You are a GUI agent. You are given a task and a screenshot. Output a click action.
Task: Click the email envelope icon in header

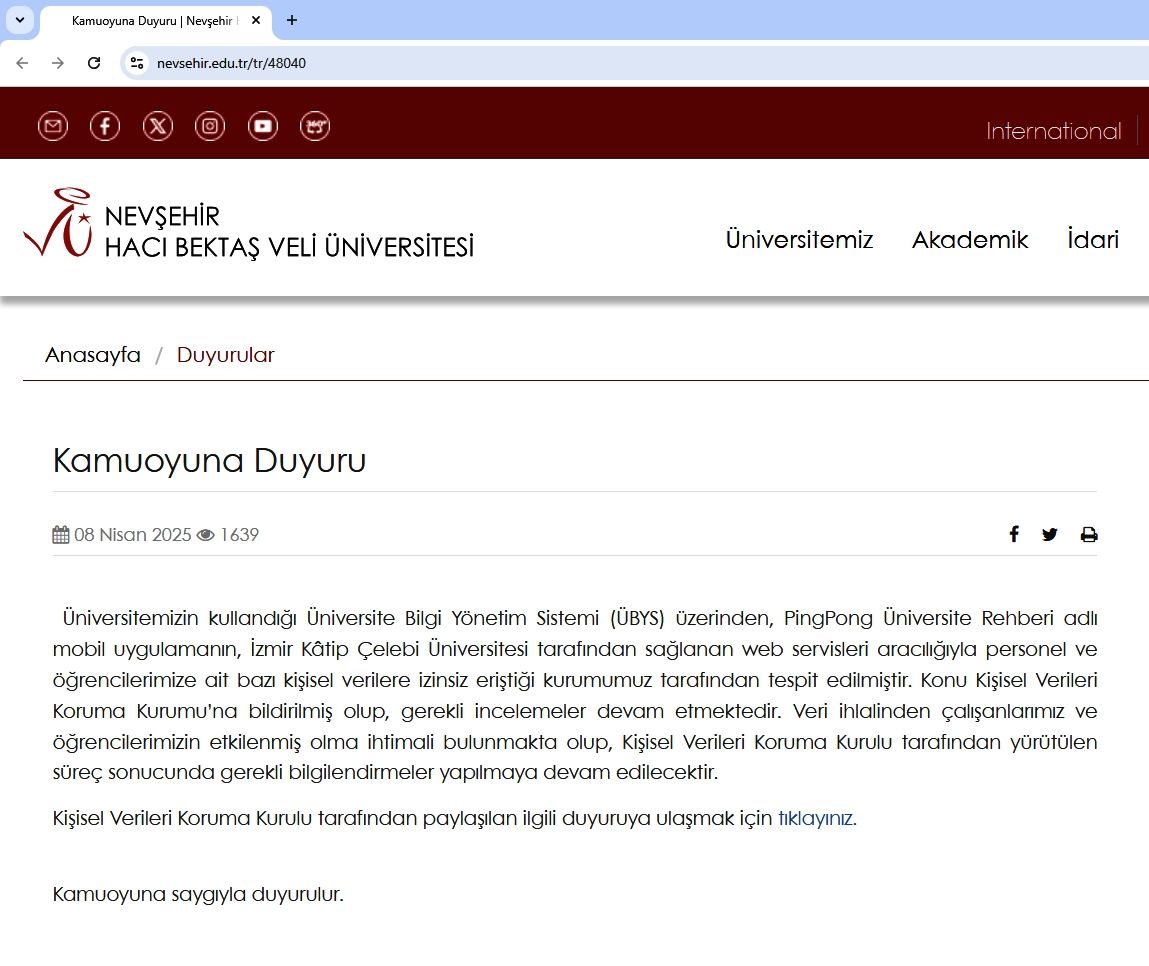click(x=53, y=126)
